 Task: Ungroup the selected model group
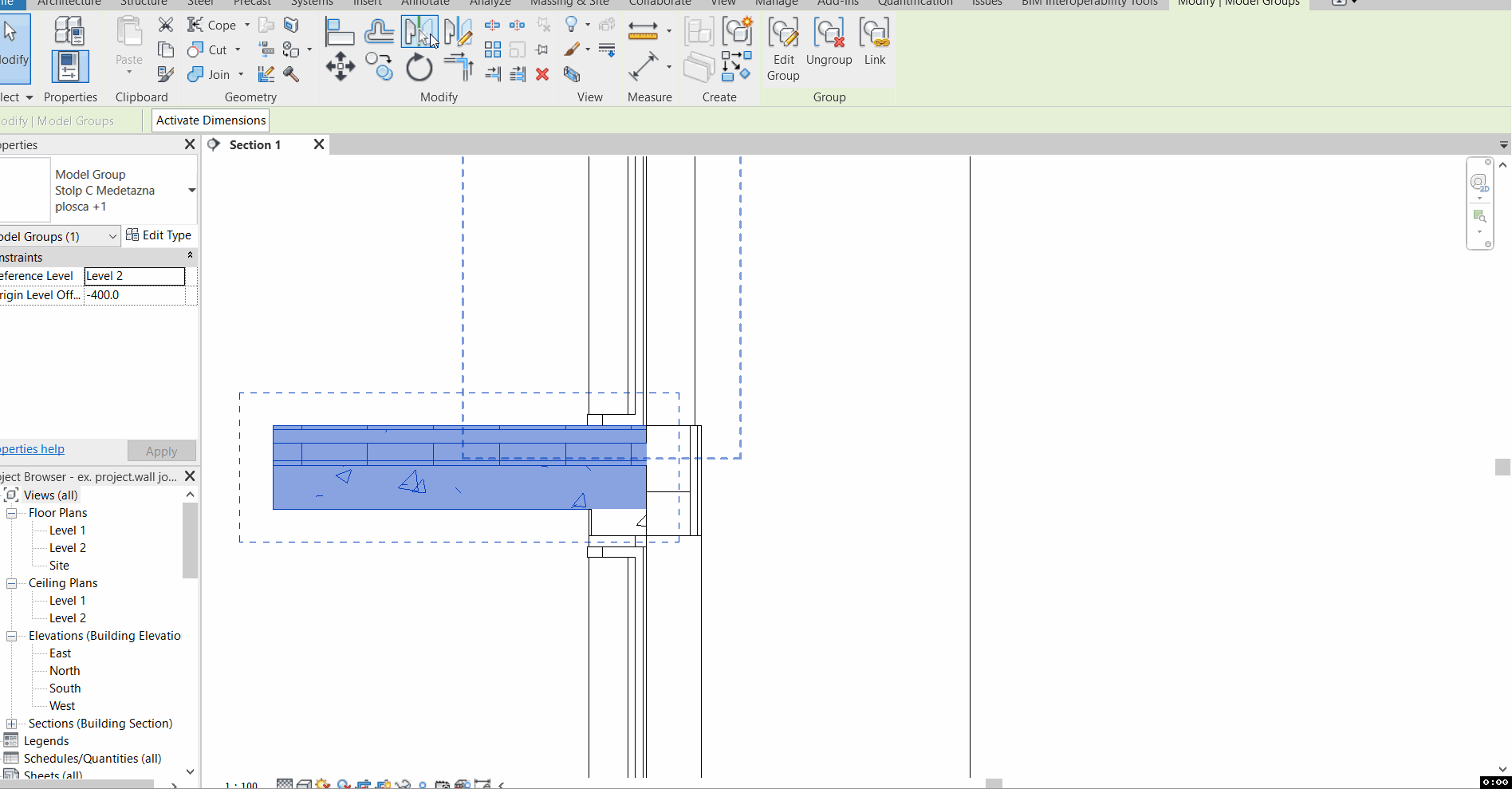click(x=829, y=40)
